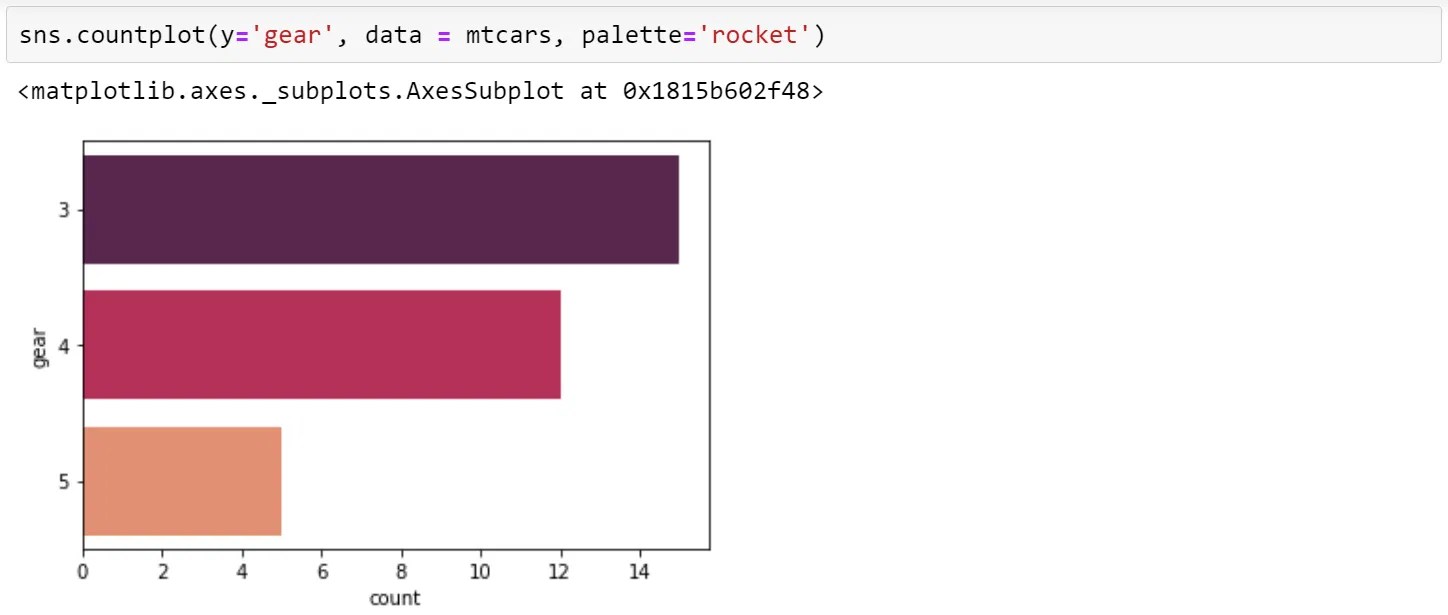Screen dimensions: 1448x615
Task: Click the gear tick label 3
Action: click(66, 210)
